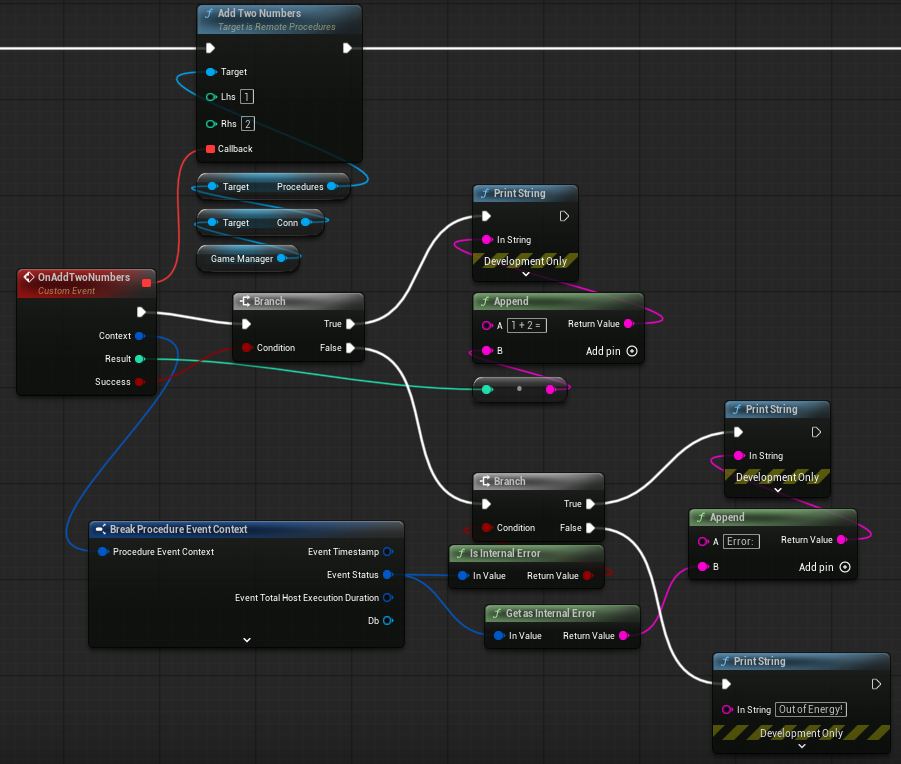Expand the topmost Print String node options
The width and height of the screenshot is (901, 764).
coord(525,273)
